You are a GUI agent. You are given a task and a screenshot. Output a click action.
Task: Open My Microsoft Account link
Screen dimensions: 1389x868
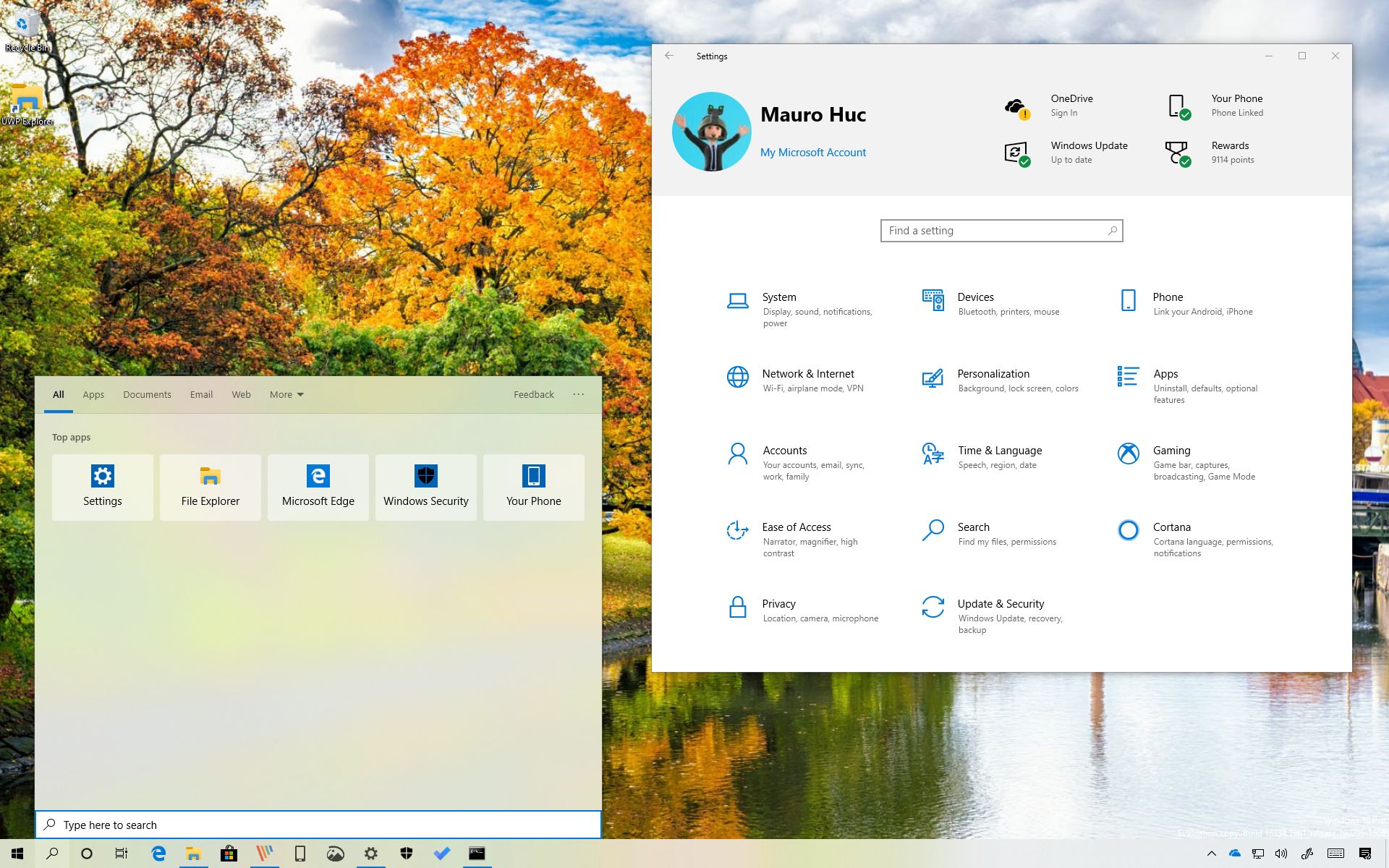(812, 153)
